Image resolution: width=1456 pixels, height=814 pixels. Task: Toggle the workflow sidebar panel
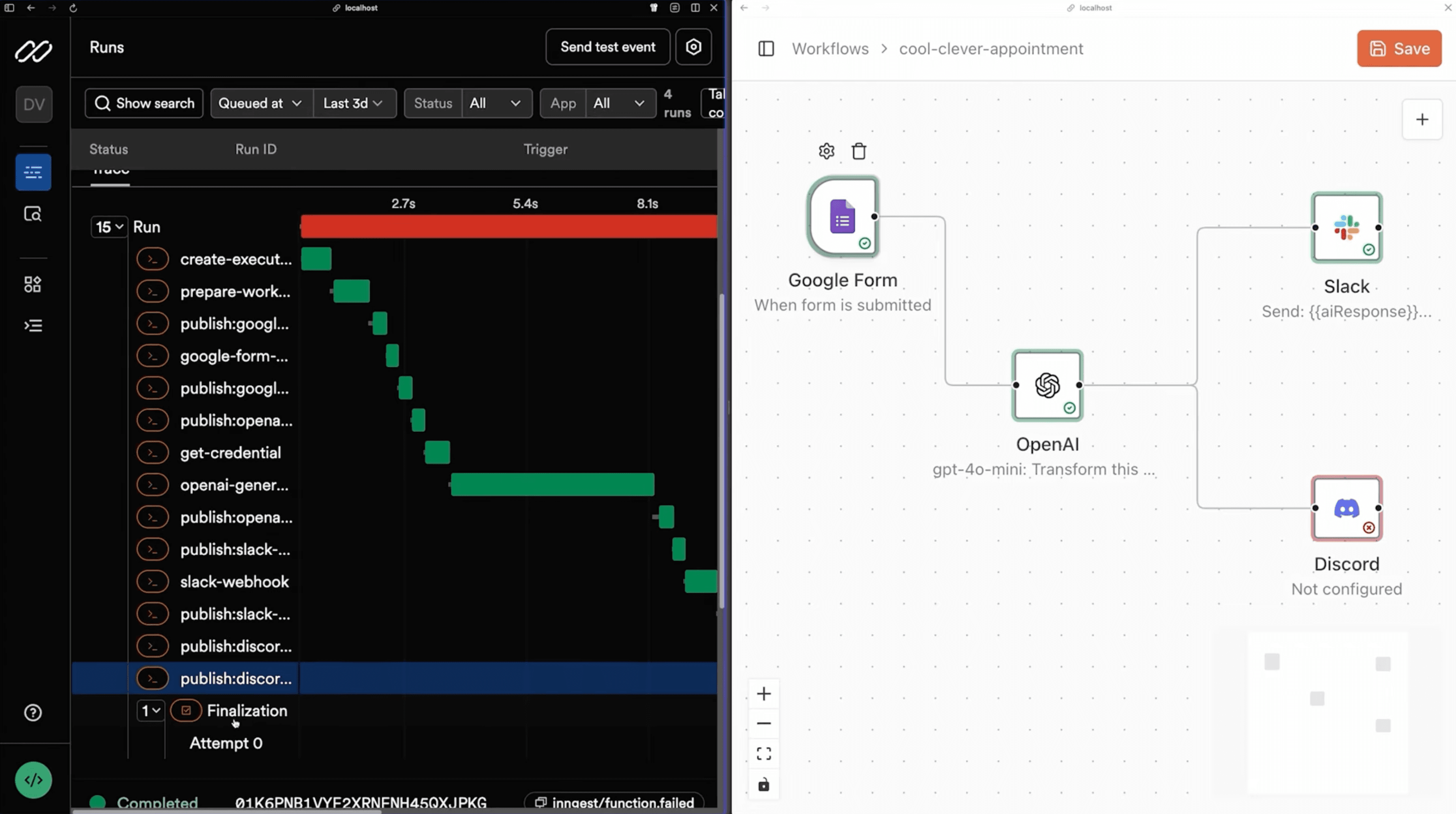tap(766, 49)
